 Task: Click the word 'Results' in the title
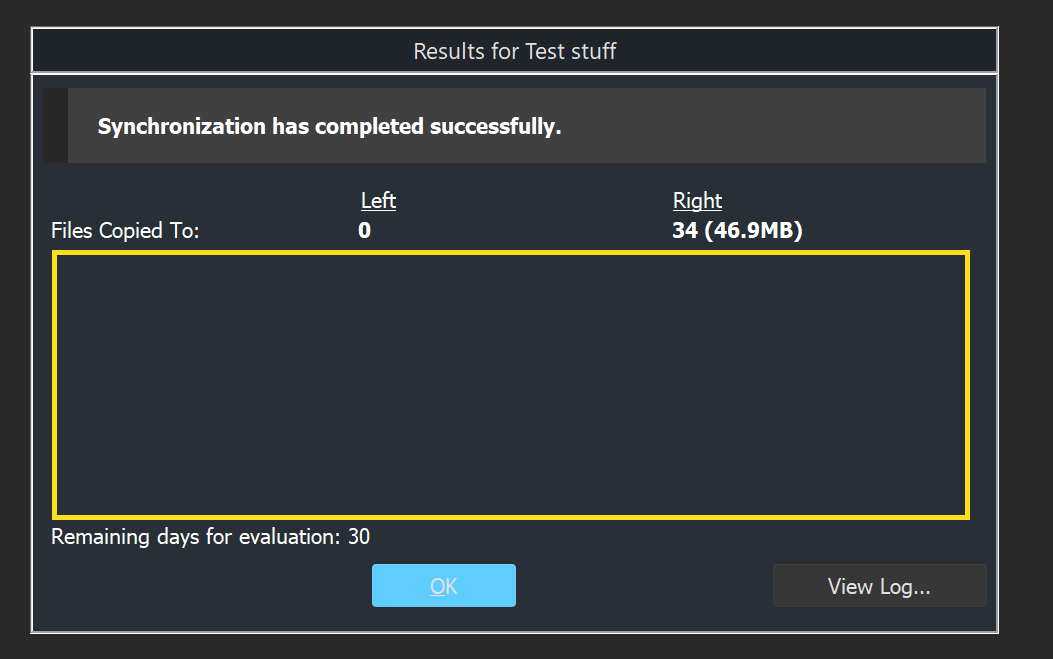click(x=449, y=50)
